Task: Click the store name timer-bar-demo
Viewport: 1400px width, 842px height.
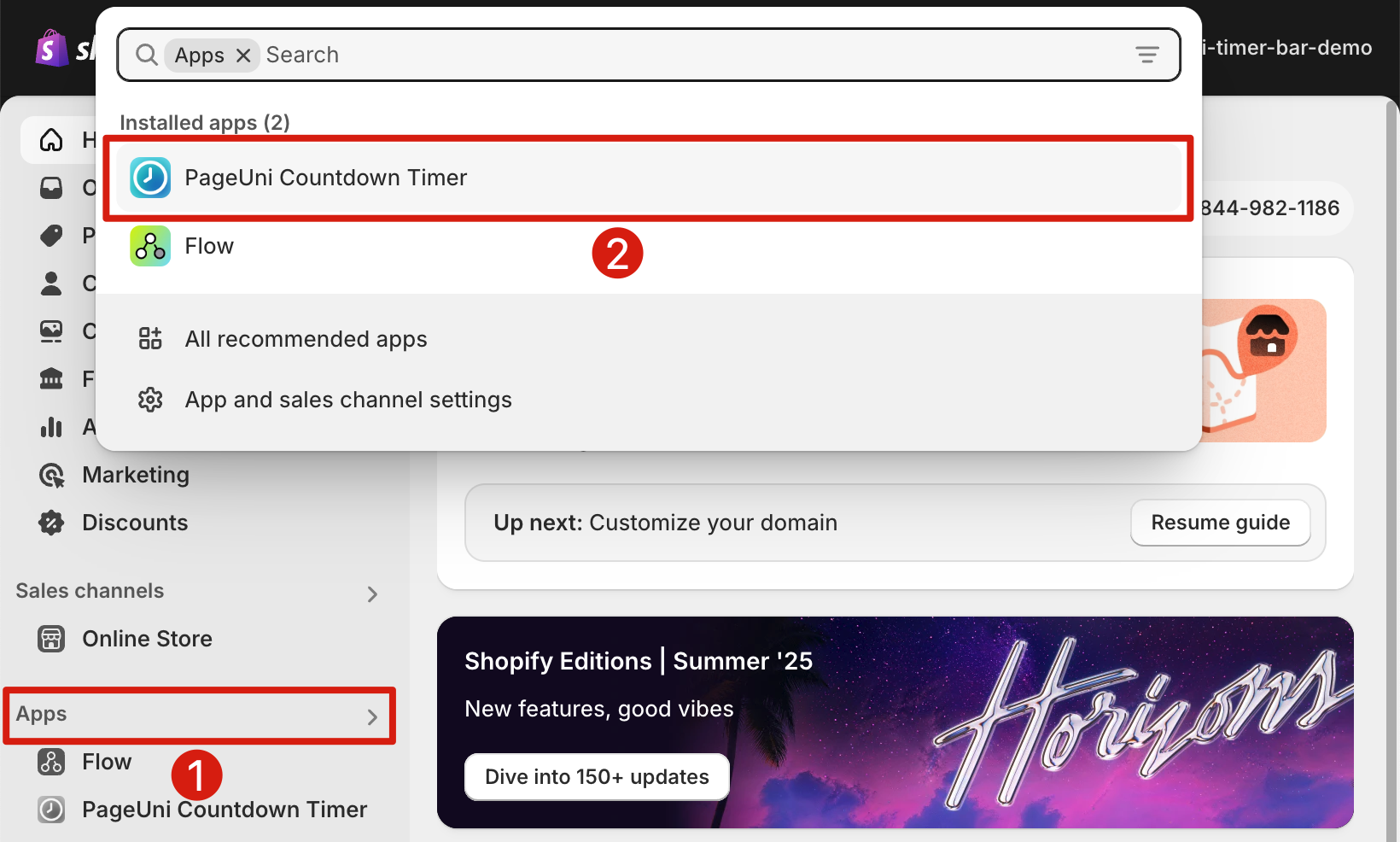Action: [1287, 48]
